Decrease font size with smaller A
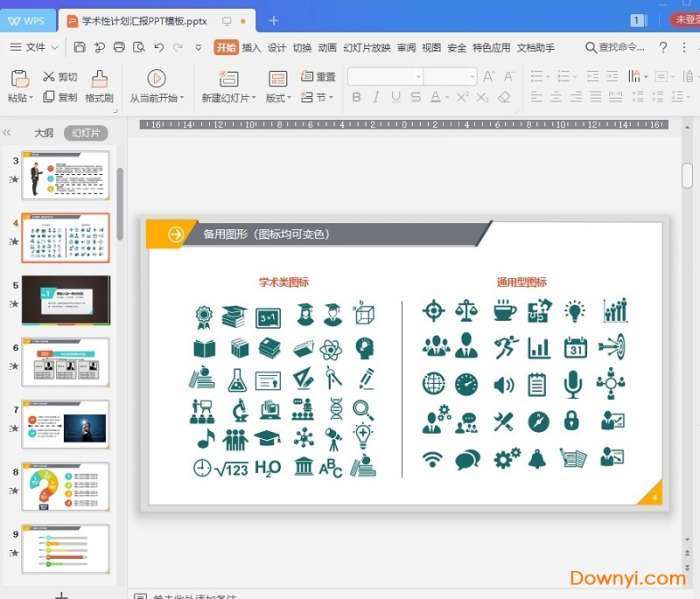This screenshot has height=599, width=700. click(508, 77)
